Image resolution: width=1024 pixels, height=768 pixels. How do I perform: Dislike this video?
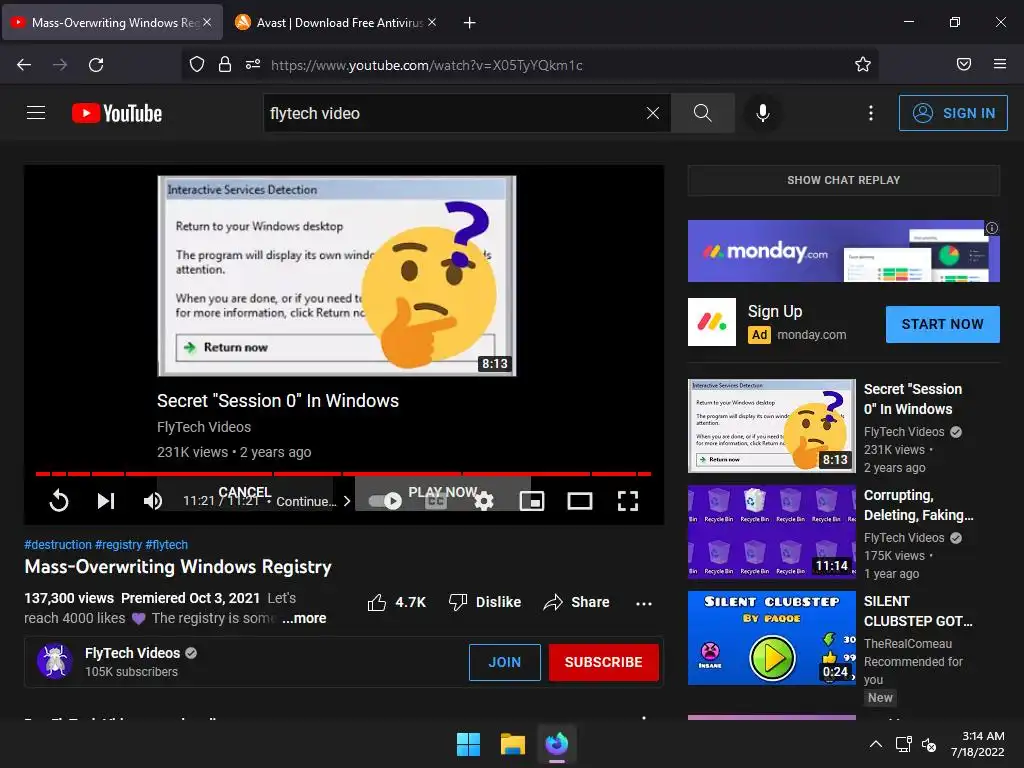click(x=485, y=602)
